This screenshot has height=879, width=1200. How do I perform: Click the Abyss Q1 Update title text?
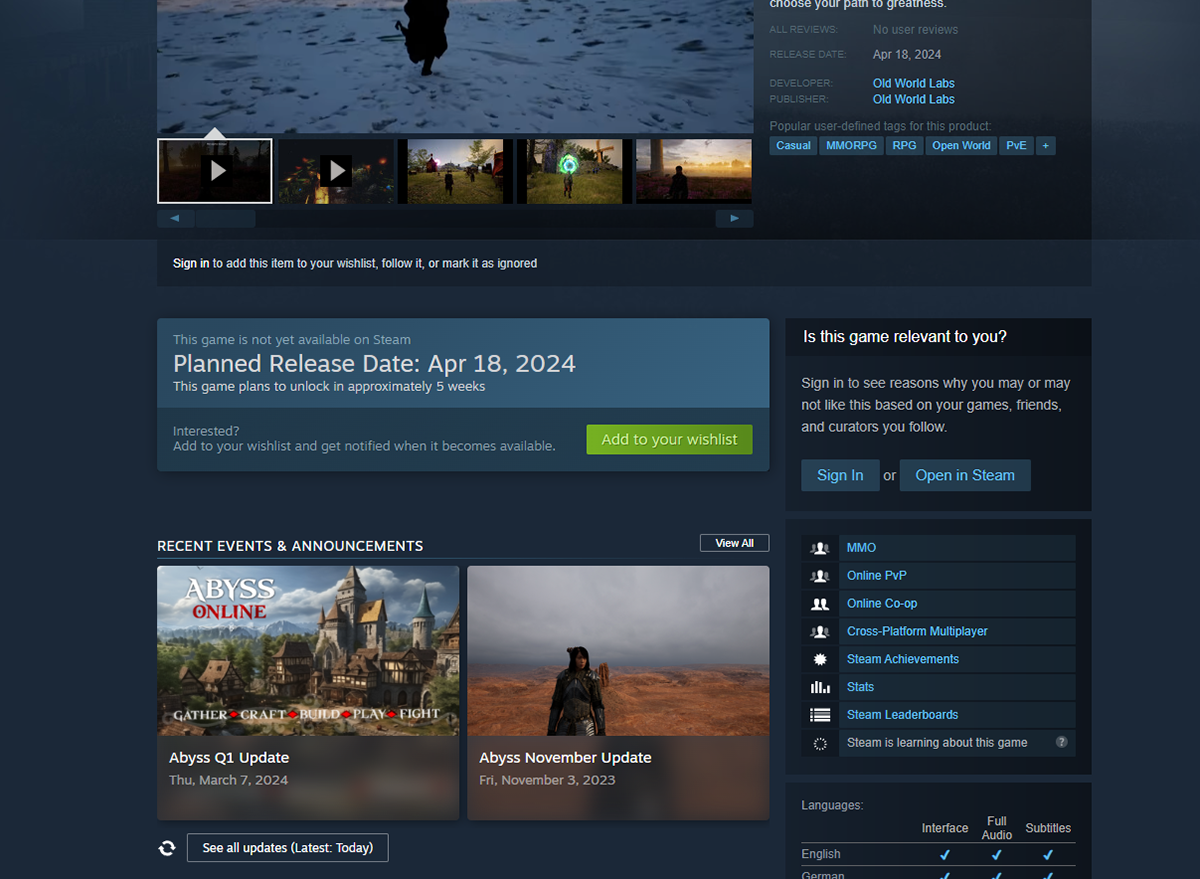pos(229,758)
